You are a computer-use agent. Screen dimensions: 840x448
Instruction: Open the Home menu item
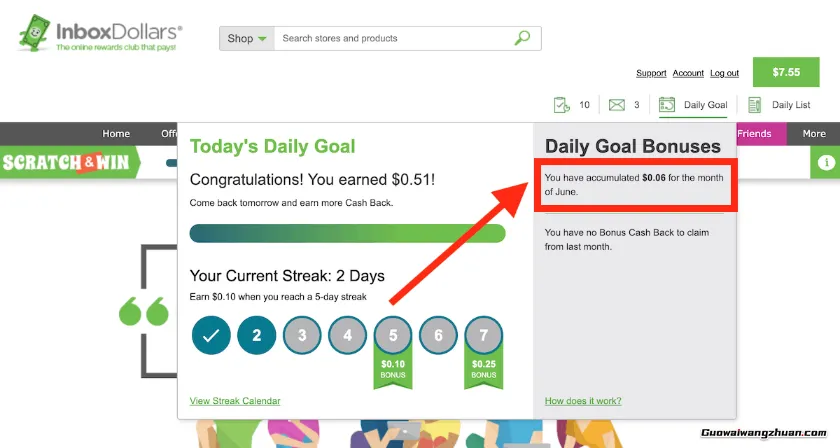point(116,134)
